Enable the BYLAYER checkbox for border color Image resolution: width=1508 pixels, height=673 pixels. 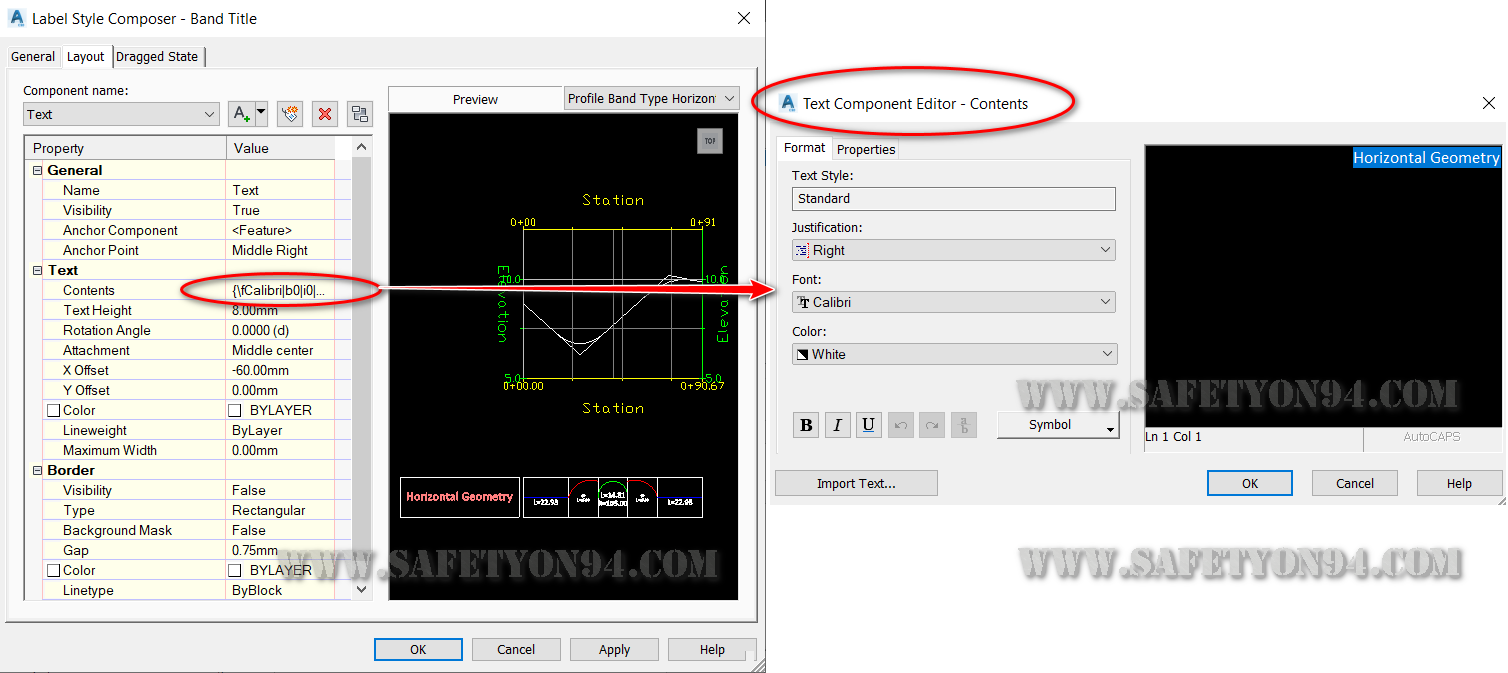pos(233,570)
